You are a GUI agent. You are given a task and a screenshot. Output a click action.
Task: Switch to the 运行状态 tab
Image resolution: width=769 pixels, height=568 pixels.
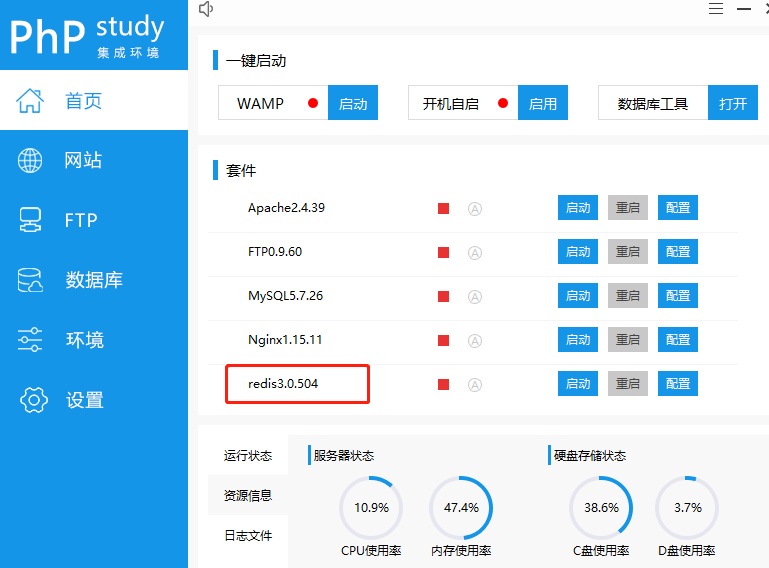[248, 455]
